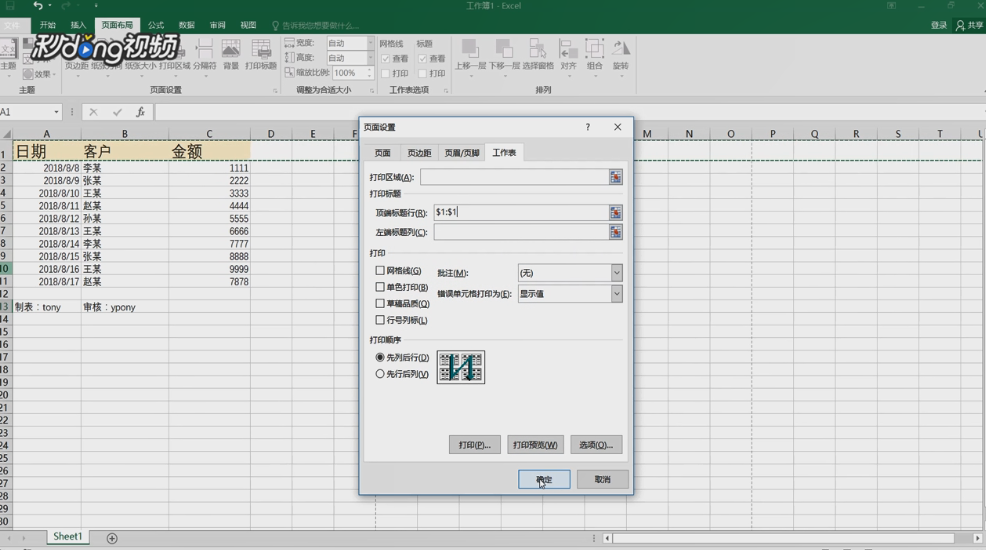This screenshot has width=986, height=550.
Task: Click the 打印预览(W) button
Action: click(535, 445)
